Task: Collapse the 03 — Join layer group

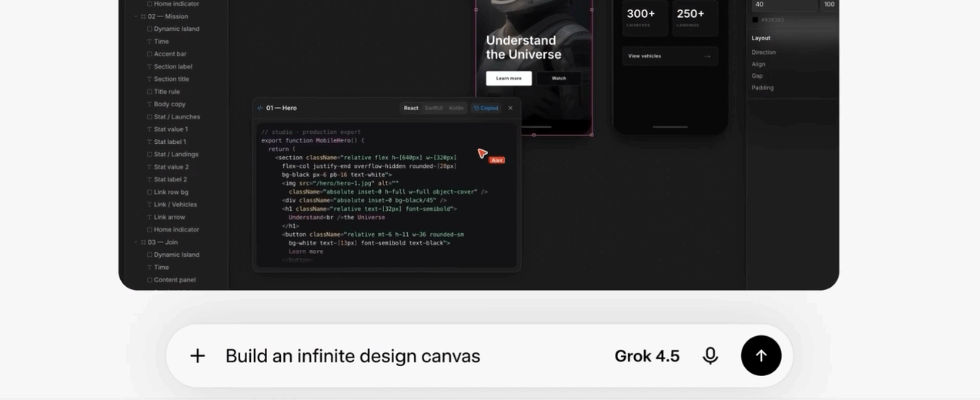Action: pos(136,242)
